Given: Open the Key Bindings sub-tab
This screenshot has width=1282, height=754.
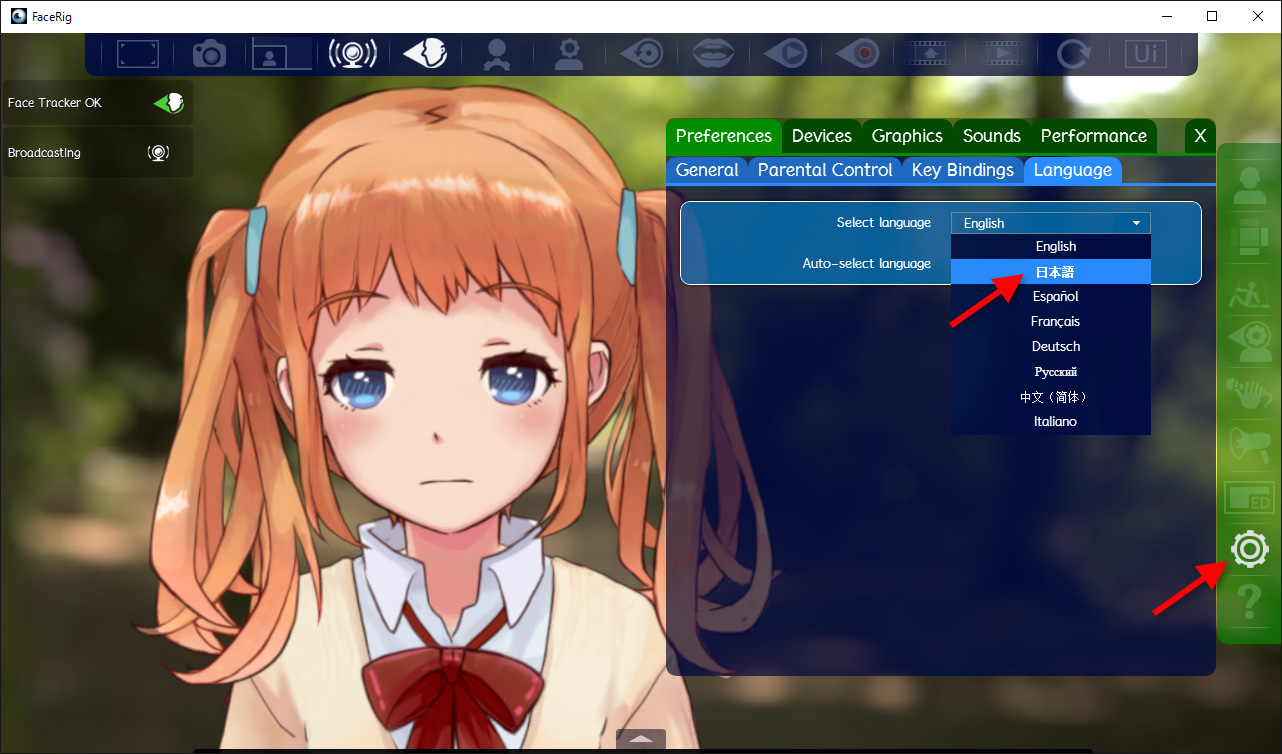Looking at the screenshot, I should coord(963,170).
